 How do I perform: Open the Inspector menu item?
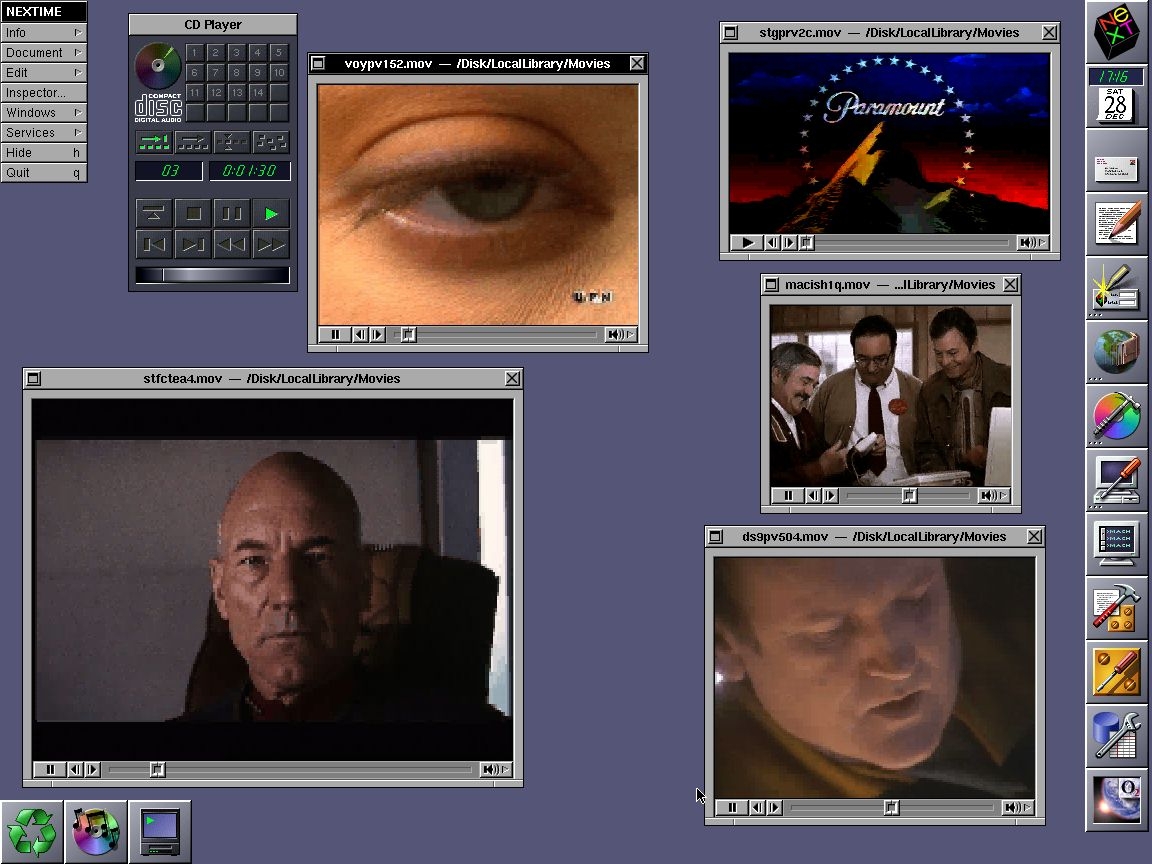click(43, 93)
